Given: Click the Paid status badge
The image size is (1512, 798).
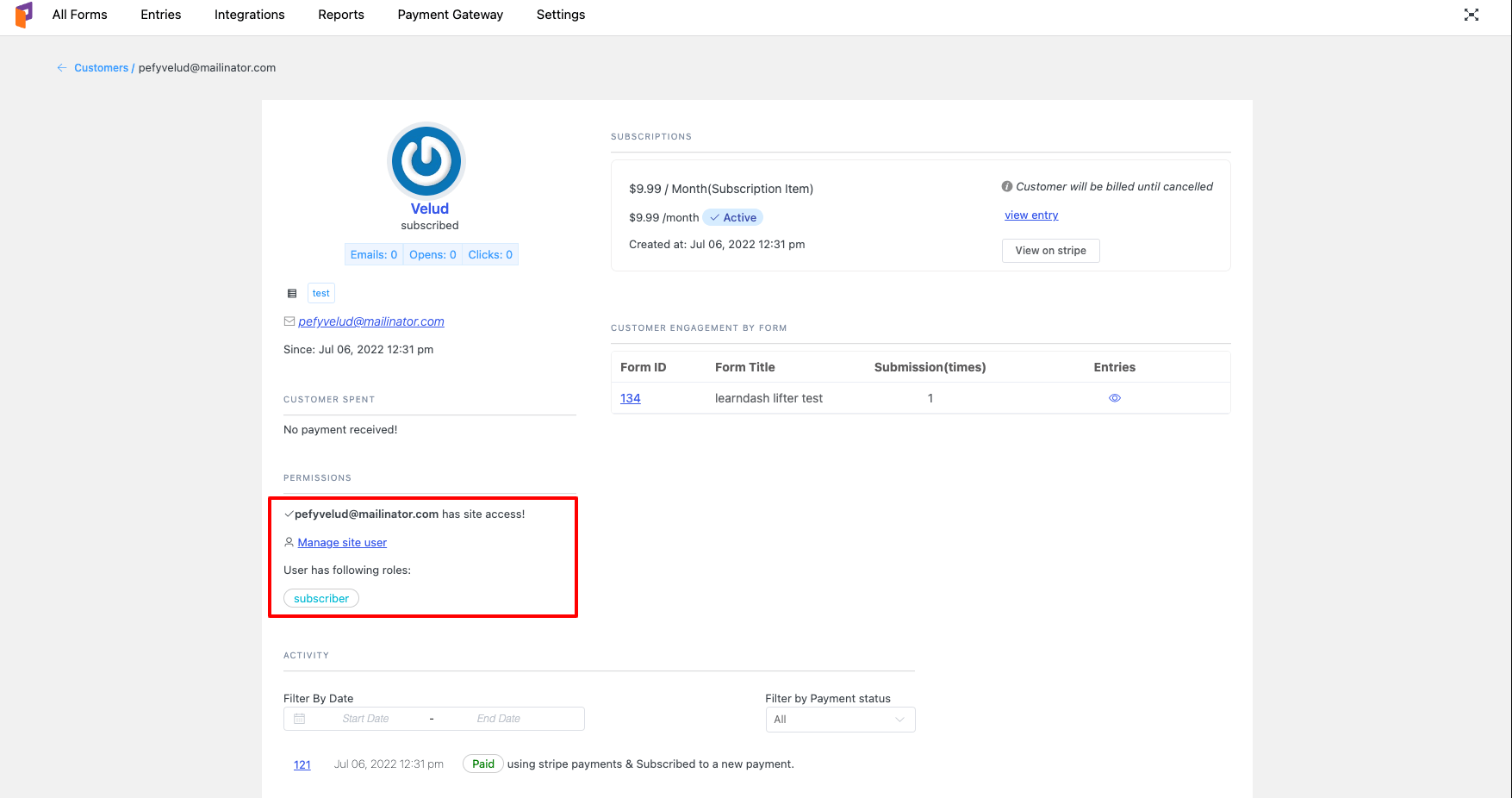Looking at the screenshot, I should coord(482,764).
